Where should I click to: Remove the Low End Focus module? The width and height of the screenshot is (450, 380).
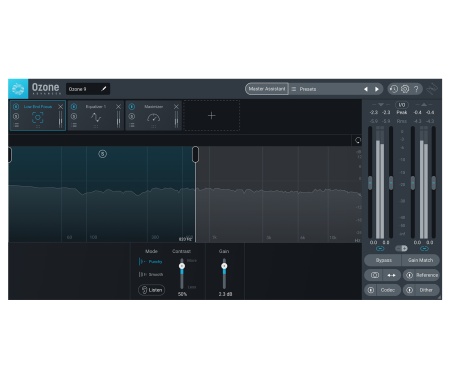coord(60,107)
